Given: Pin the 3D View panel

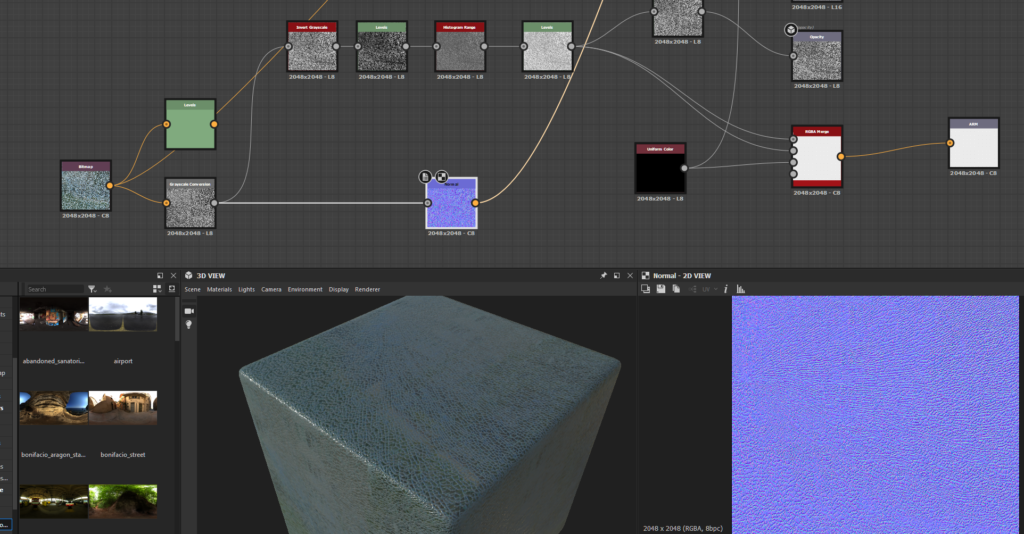Looking at the screenshot, I should 603,275.
